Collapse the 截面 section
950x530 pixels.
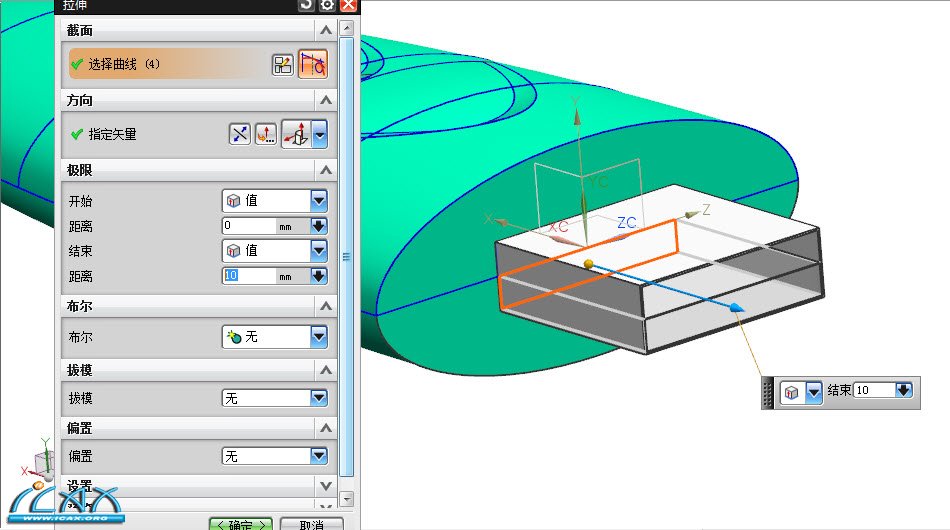pos(324,30)
